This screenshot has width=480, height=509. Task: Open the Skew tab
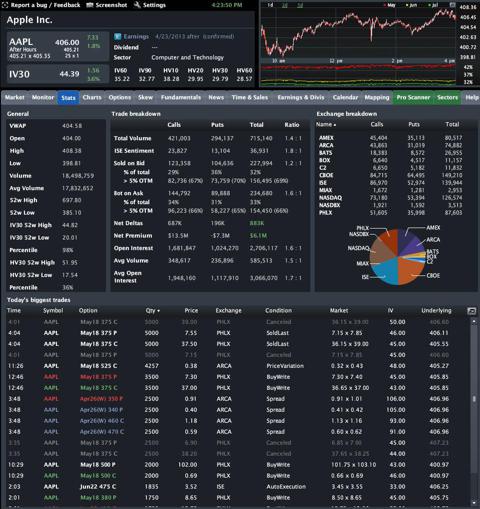[x=145, y=97]
